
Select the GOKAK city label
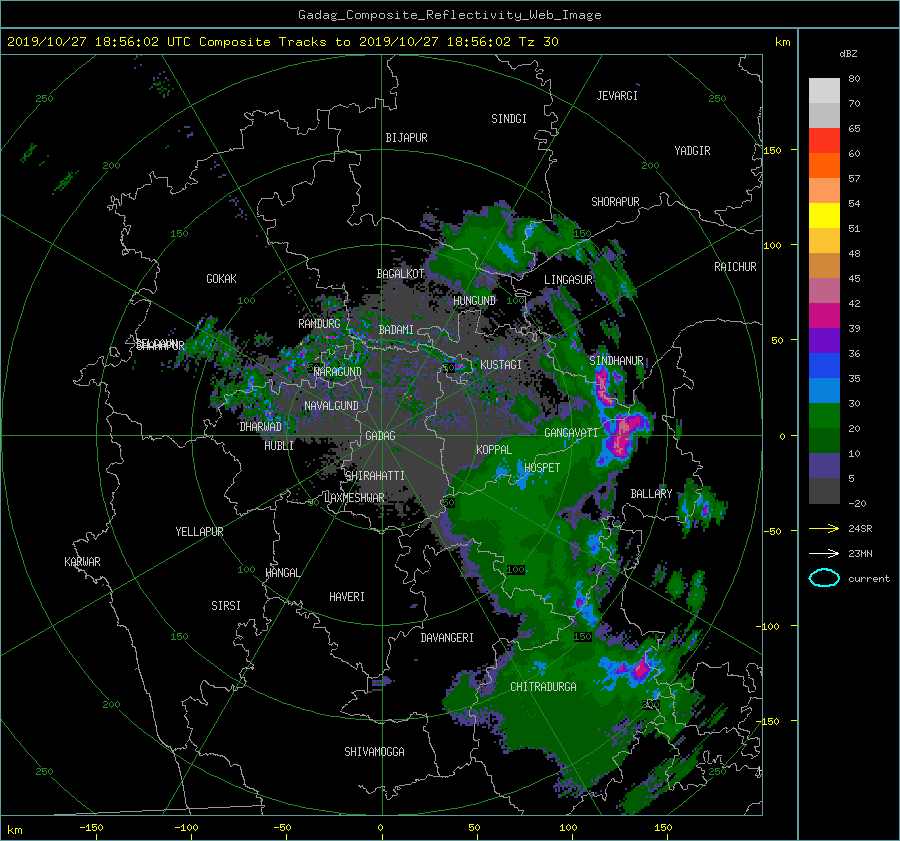222,279
